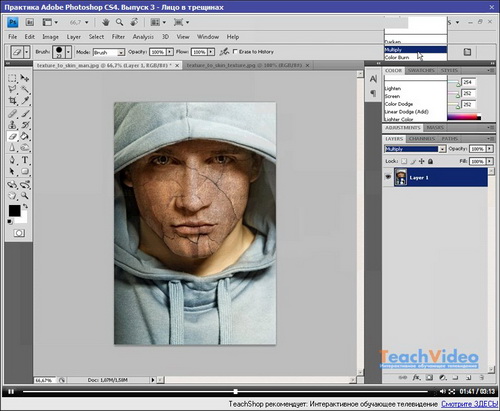Switch to texture_to_skin_texture.jpg document tab
Image resolution: width=500 pixels, height=411 pixels.
[244, 65]
